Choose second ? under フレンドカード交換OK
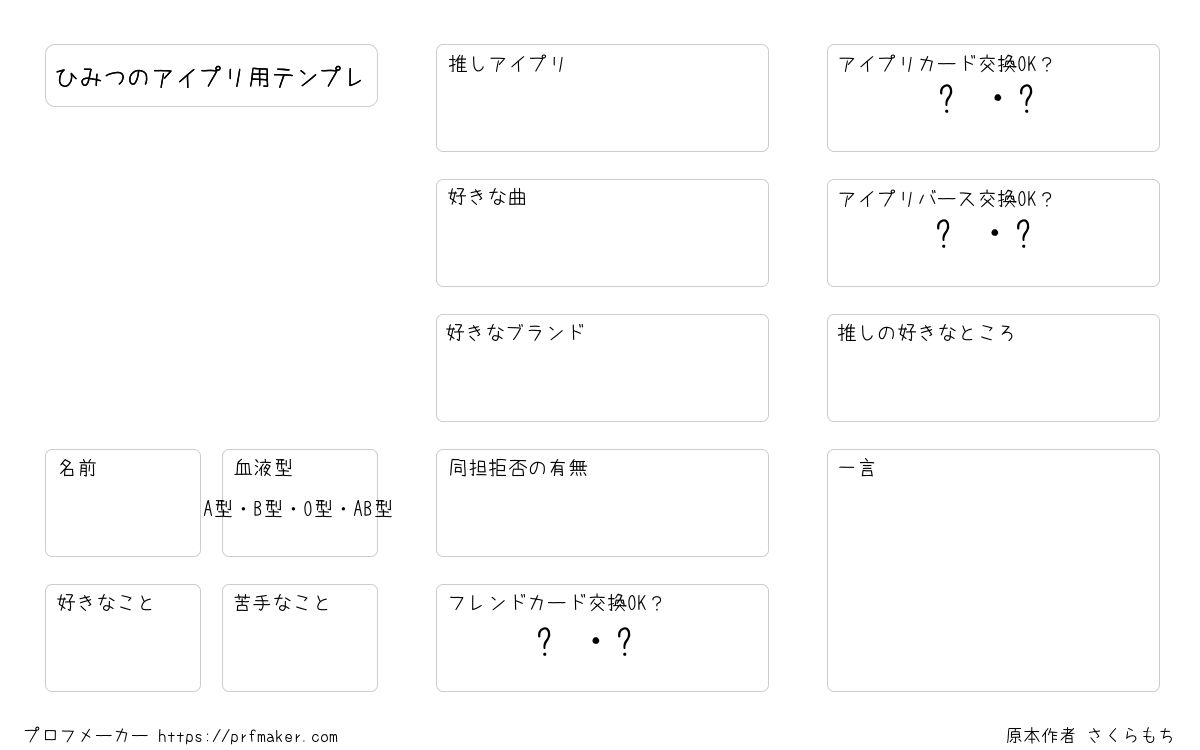 pyautogui.click(x=624, y=642)
